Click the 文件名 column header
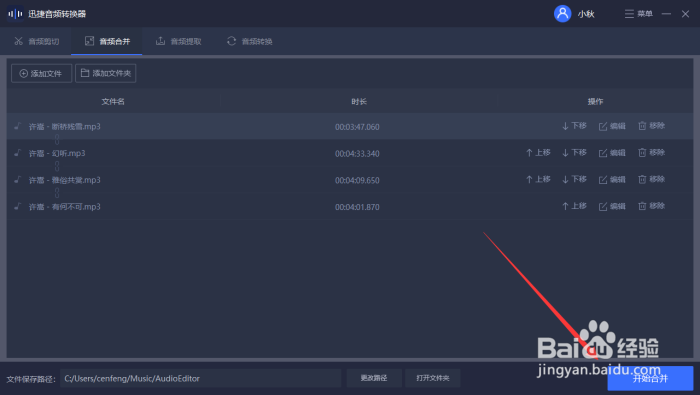This screenshot has width=700, height=395. click(113, 102)
